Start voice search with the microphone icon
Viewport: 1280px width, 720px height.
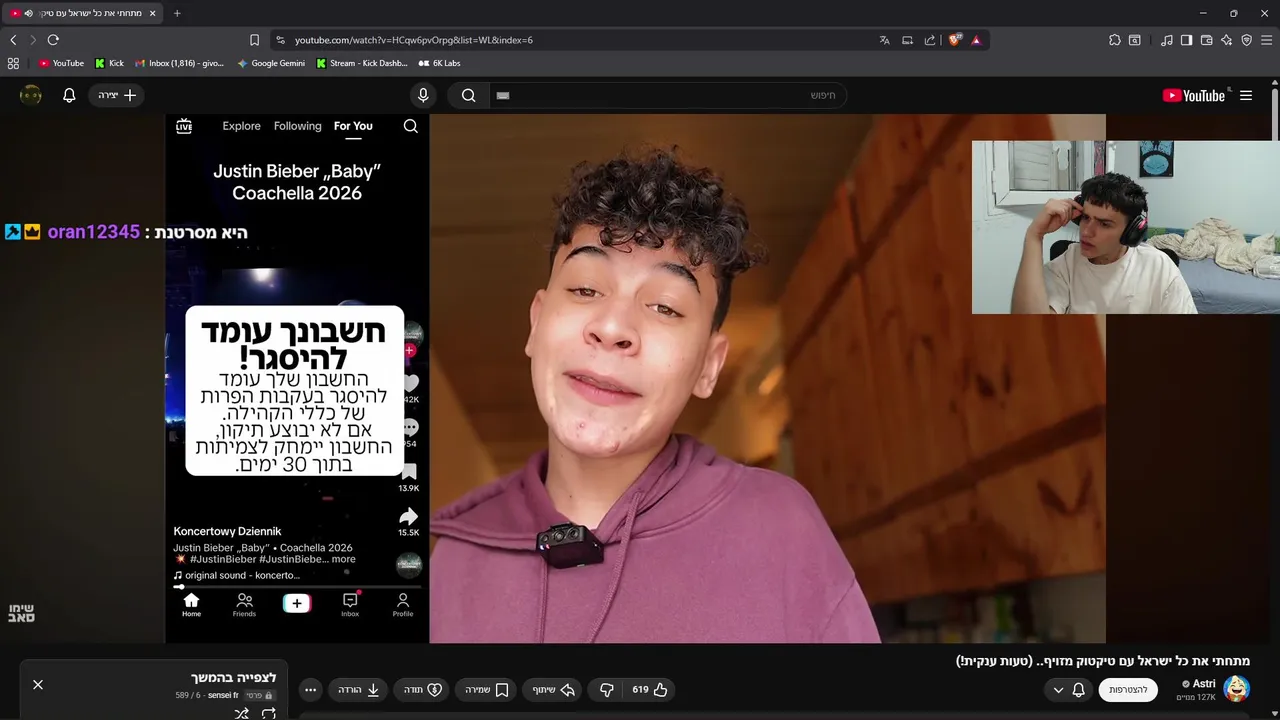pos(423,95)
